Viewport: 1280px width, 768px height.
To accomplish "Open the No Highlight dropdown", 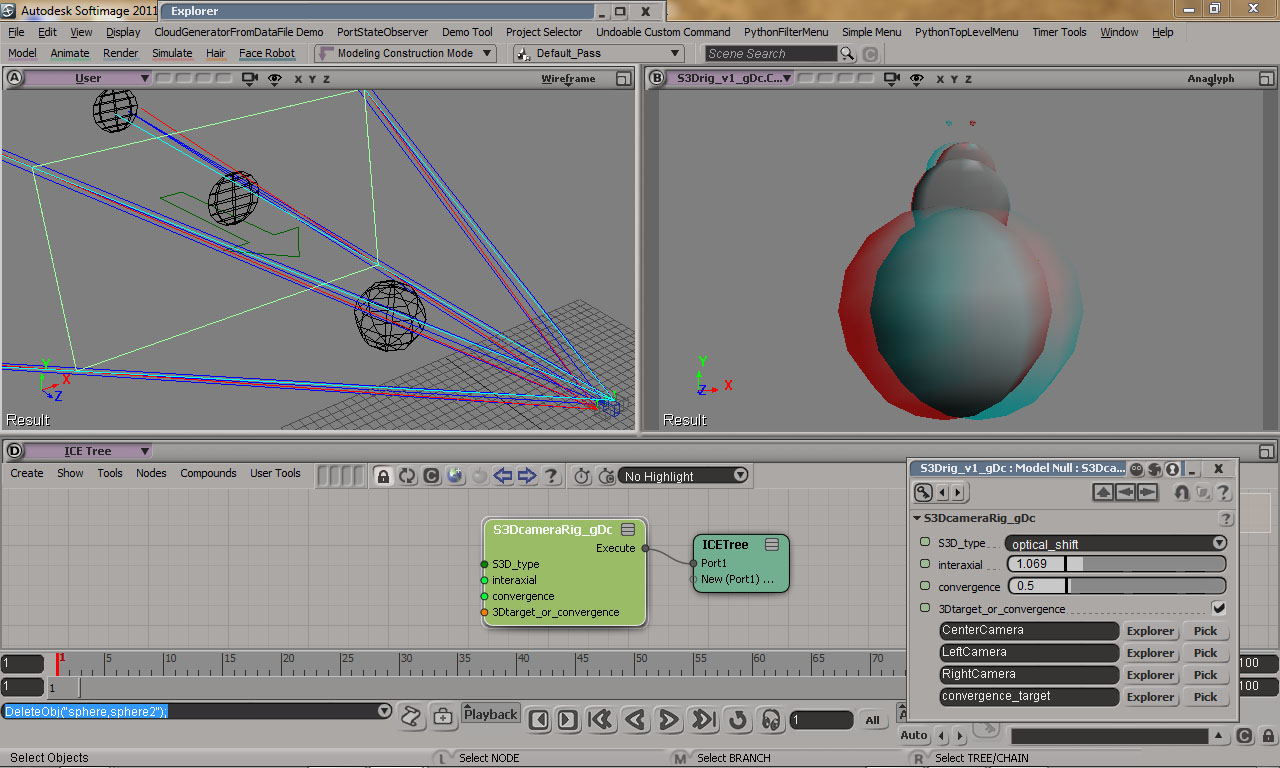I will (x=684, y=476).
